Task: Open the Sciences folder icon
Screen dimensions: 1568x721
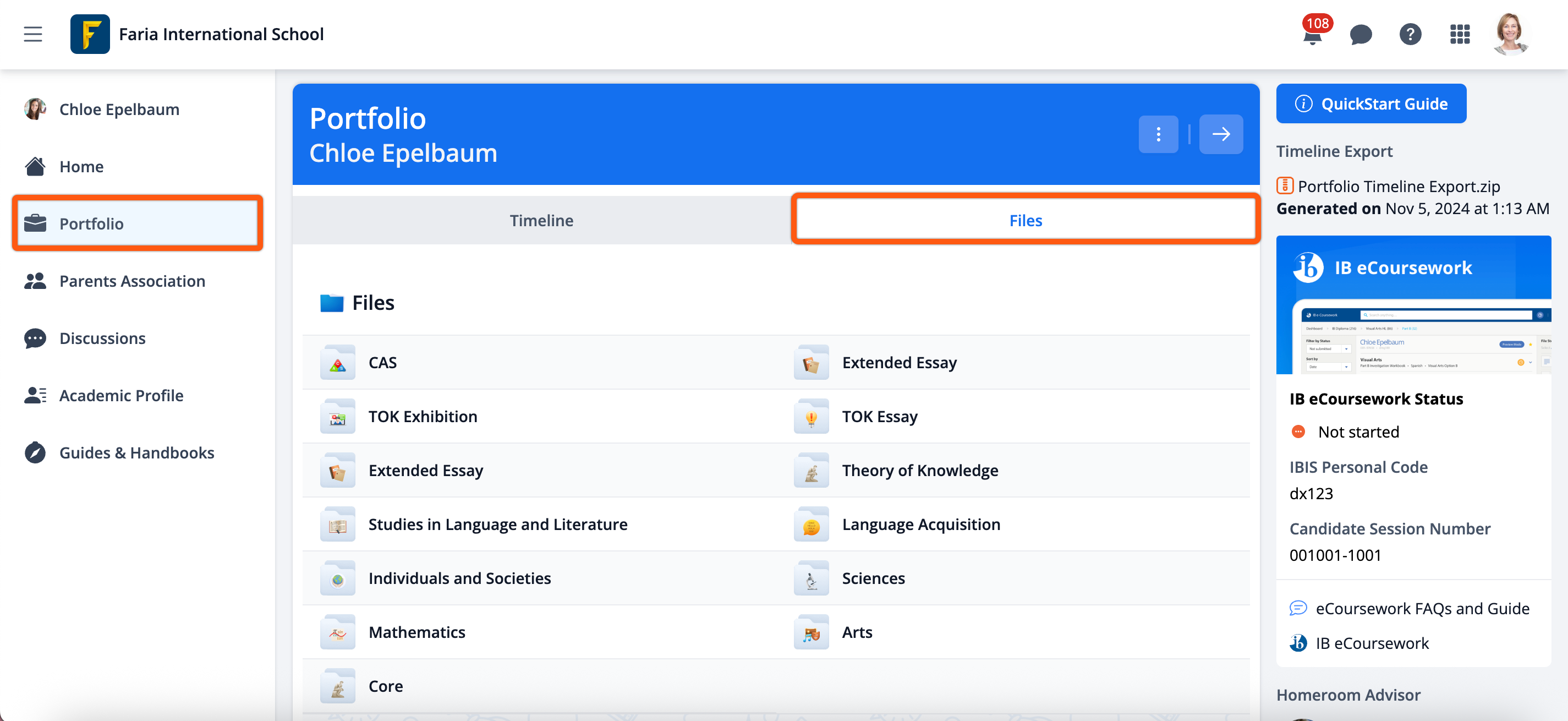Action: [x=811, y=578]
